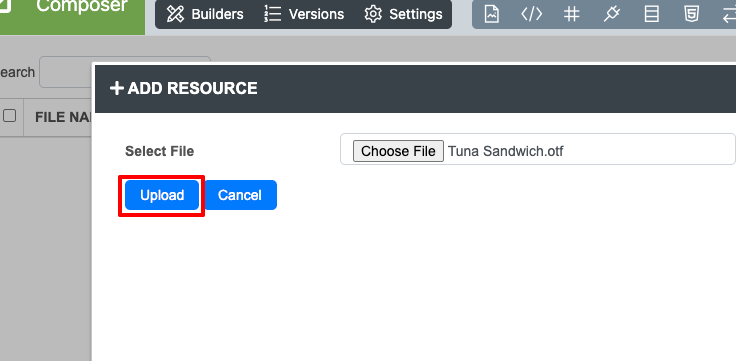
Task: Open the HTML5 shield icon
Action: tap(691, 14)
